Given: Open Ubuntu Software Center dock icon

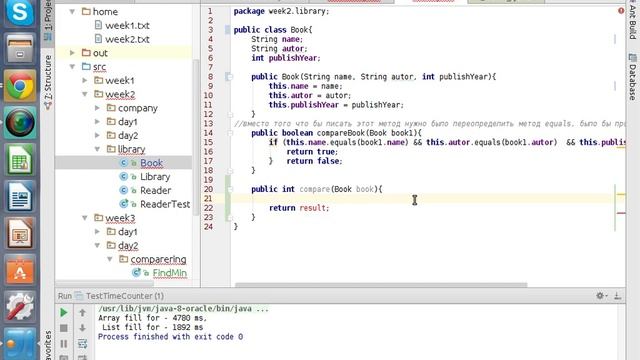Looking at the screenshot, I should pyautogui.click(x=20, y=270).
